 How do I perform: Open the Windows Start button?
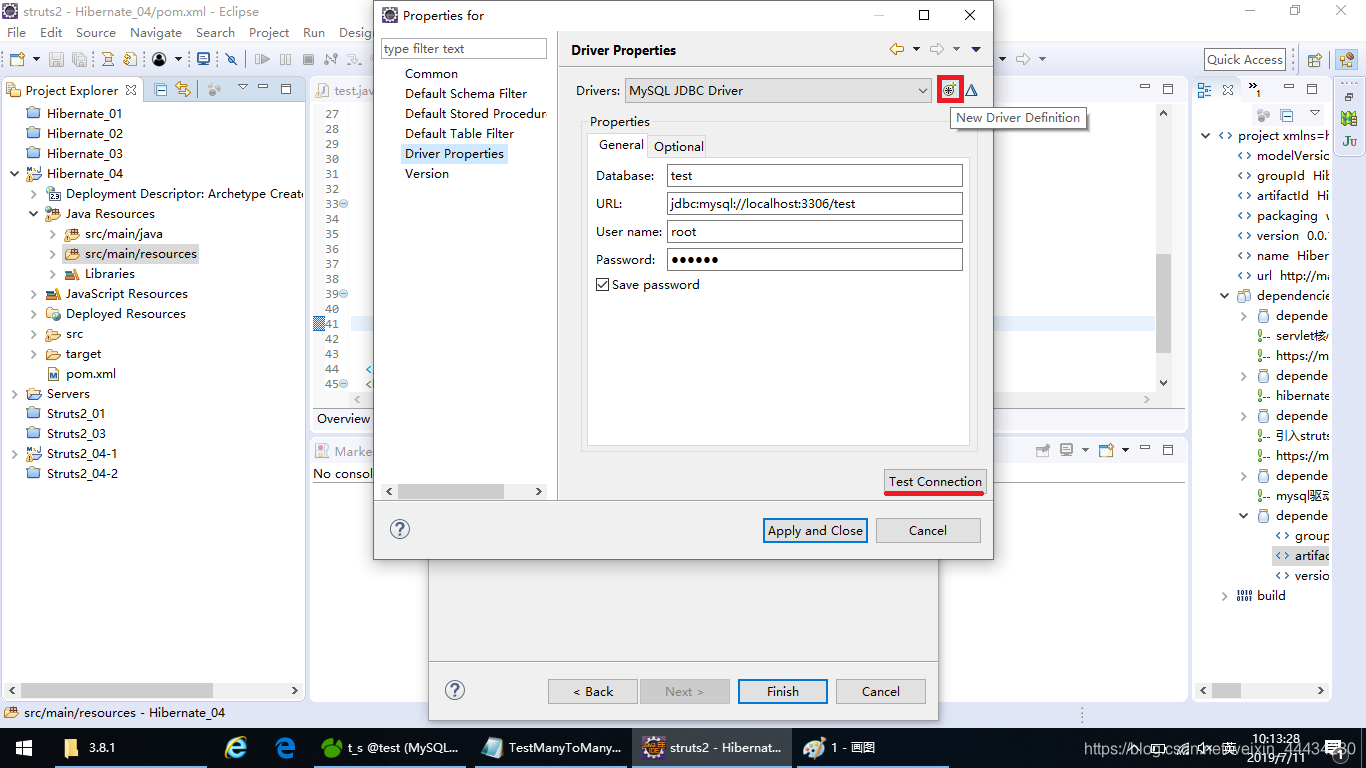point(22,747)
